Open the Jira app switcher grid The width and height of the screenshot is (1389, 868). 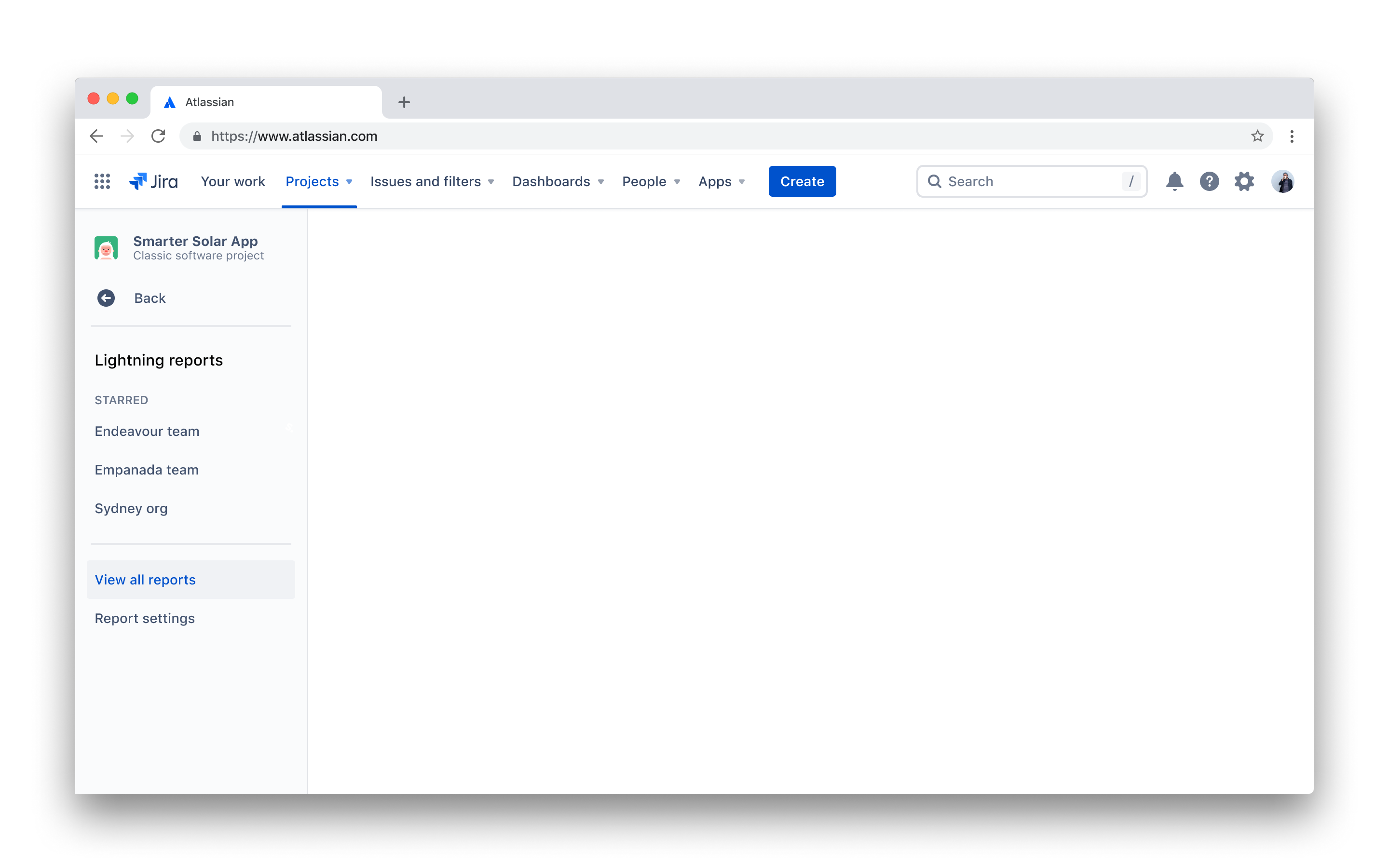(102, 181)
